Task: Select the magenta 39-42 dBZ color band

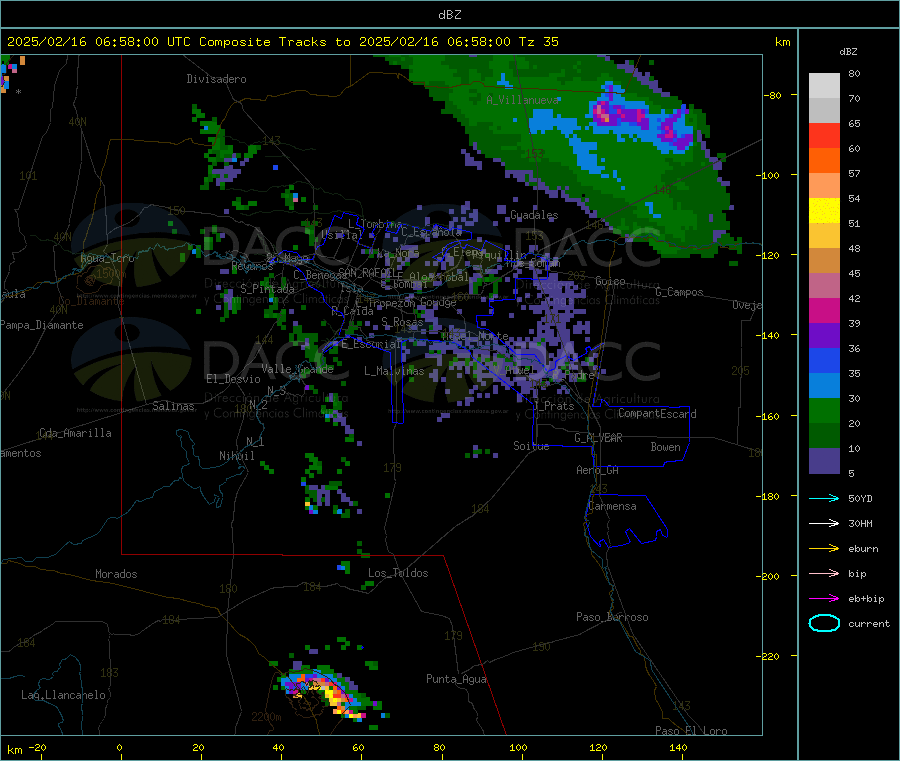Action: (824, 310)
